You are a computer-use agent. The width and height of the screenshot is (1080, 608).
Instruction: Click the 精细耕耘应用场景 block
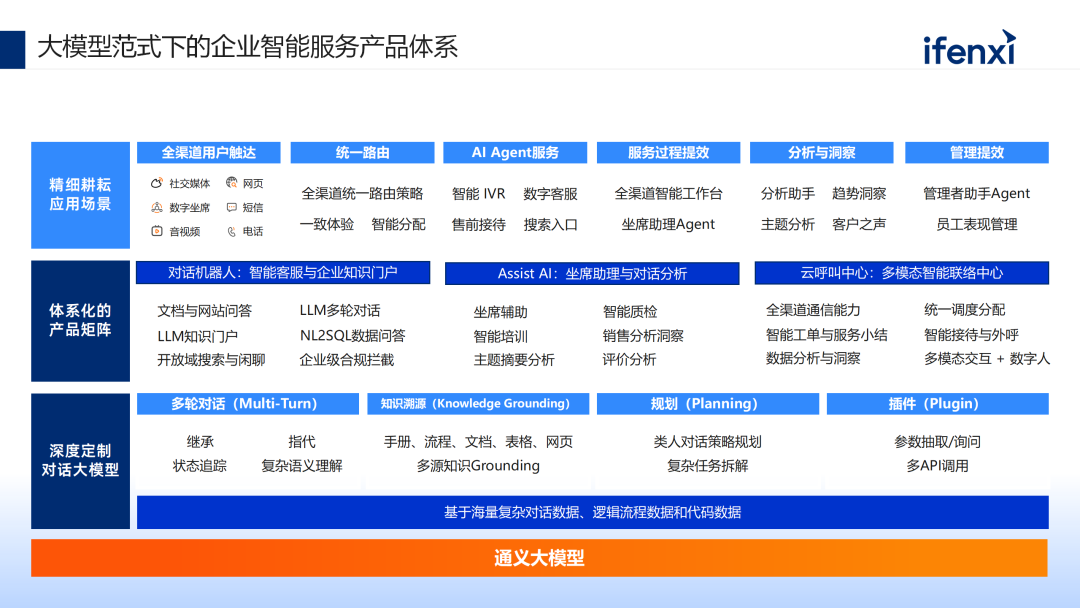[x=81, y=195]
